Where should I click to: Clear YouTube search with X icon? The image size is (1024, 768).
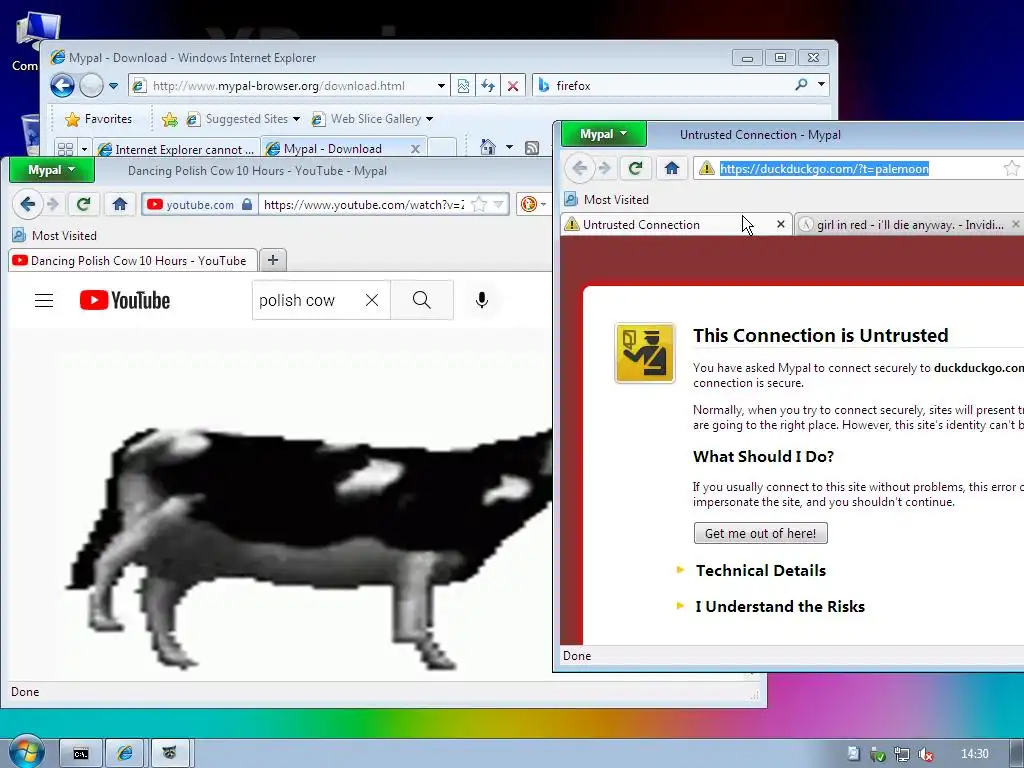[372, 300]
